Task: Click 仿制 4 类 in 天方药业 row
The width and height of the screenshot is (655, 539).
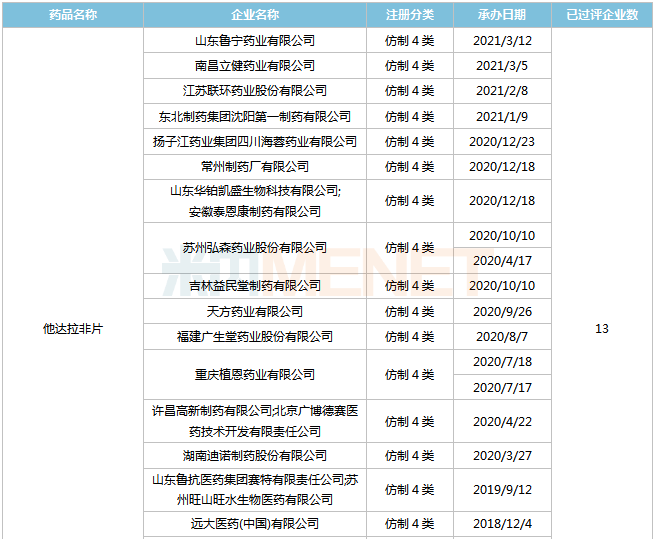Action: pos(410,312)
